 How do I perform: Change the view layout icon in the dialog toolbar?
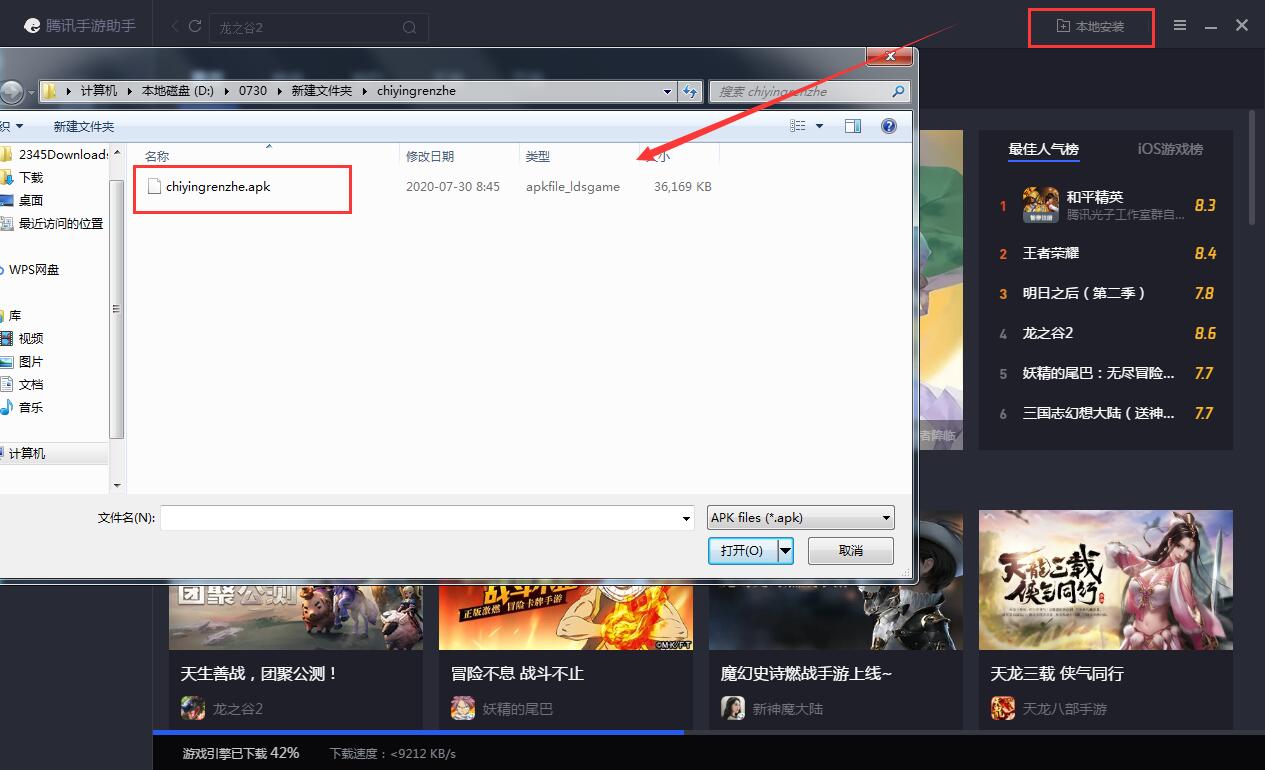(797, 126)
